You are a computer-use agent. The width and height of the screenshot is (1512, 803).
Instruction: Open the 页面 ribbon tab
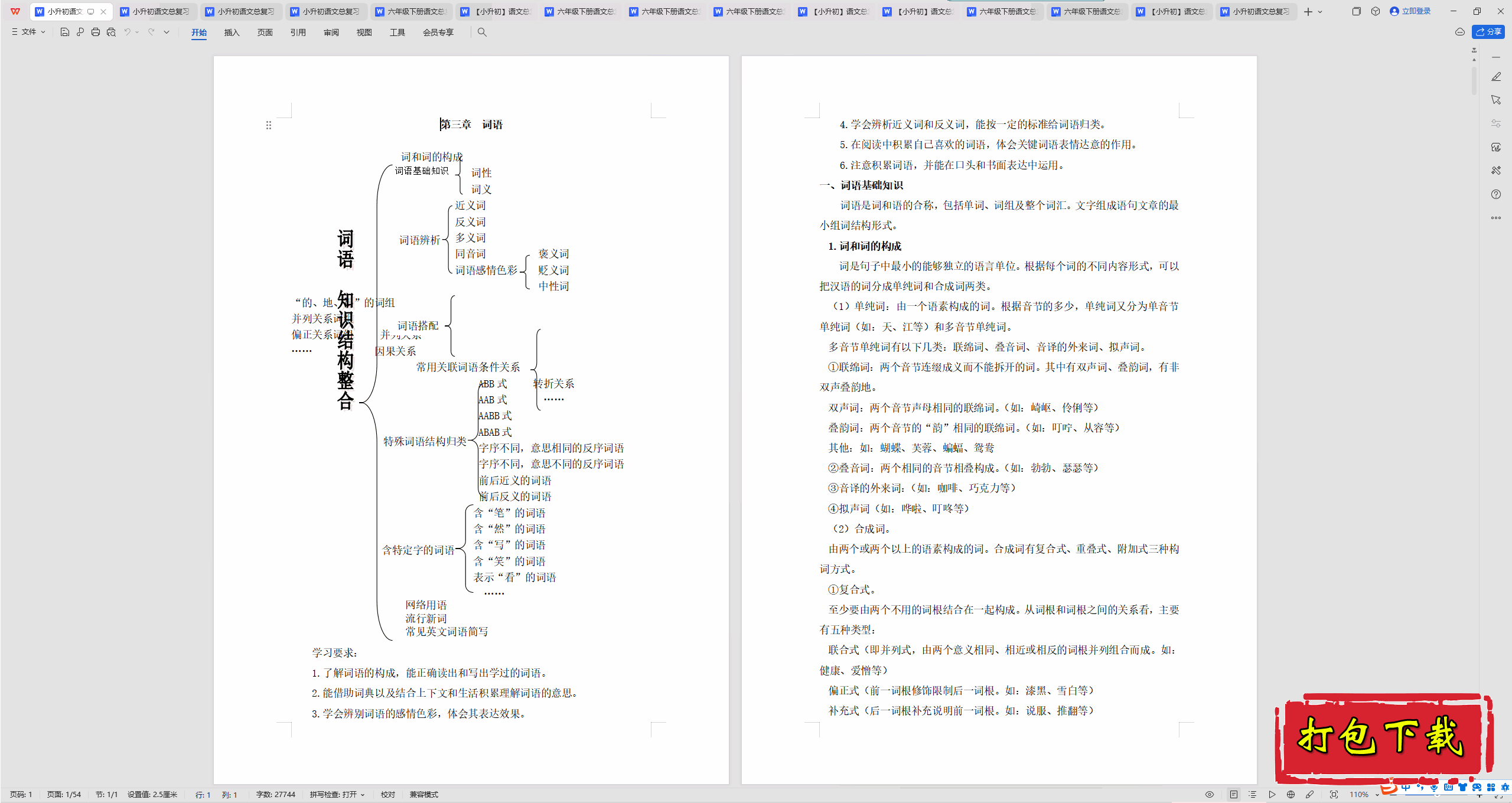[x=265, y=32]
